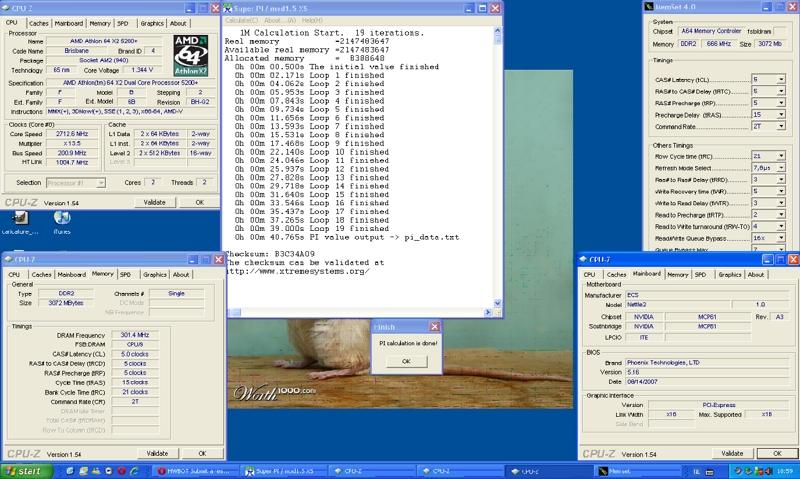Viewport: 800px width, 479px height.
Task: Click the Core Speed value 2712.6 MHz
Action: (72, 134)
